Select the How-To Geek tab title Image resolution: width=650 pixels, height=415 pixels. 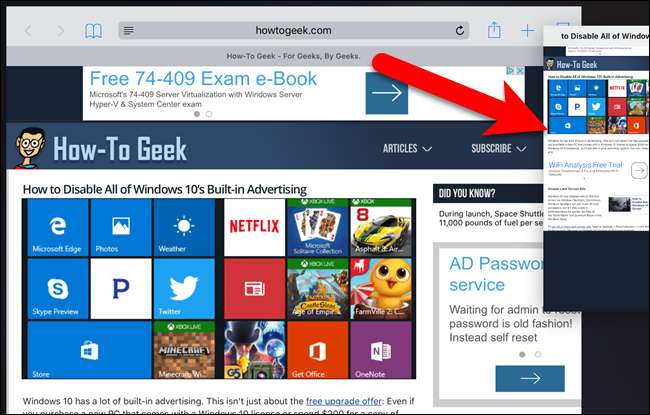point(293,56)
